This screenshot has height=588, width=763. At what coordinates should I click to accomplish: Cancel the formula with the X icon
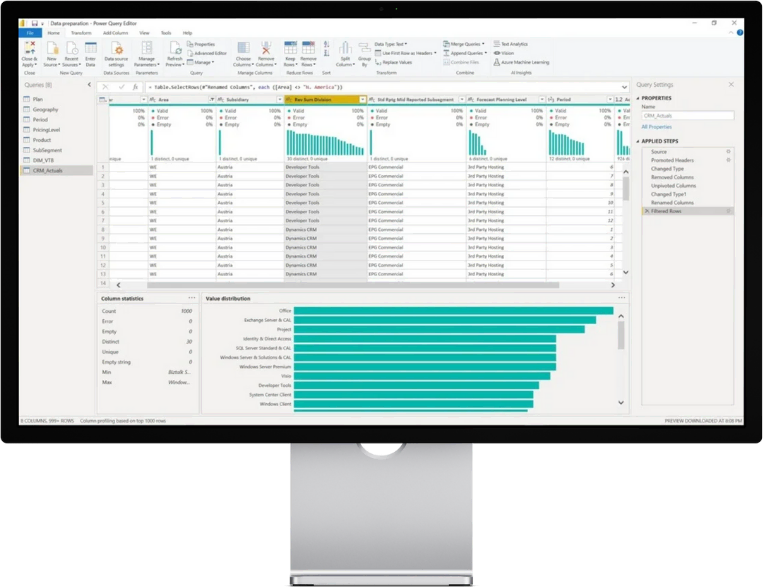coord(105,87)
